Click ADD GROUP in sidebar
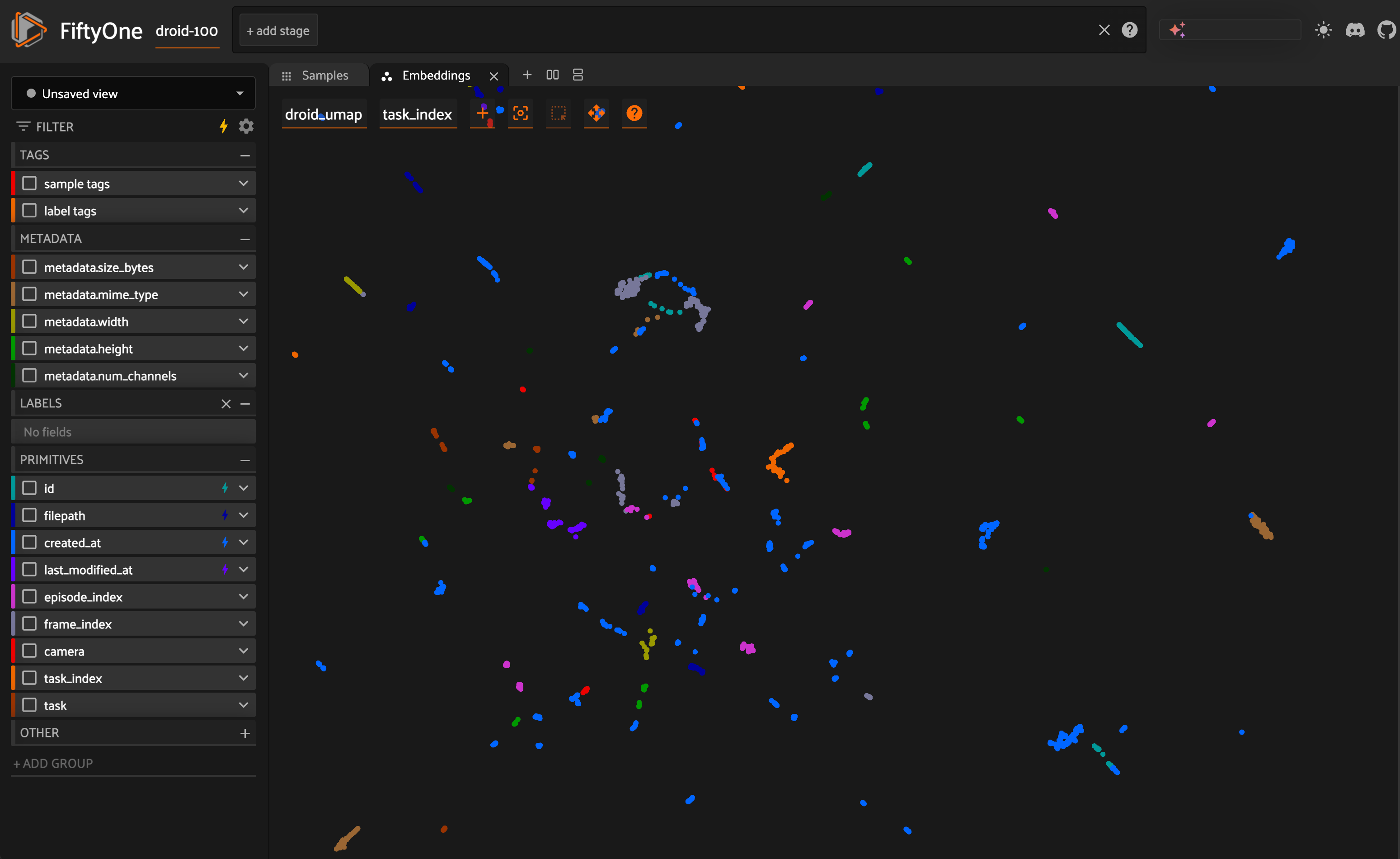This screenshot has width=1400, height=859. (53, 764)
